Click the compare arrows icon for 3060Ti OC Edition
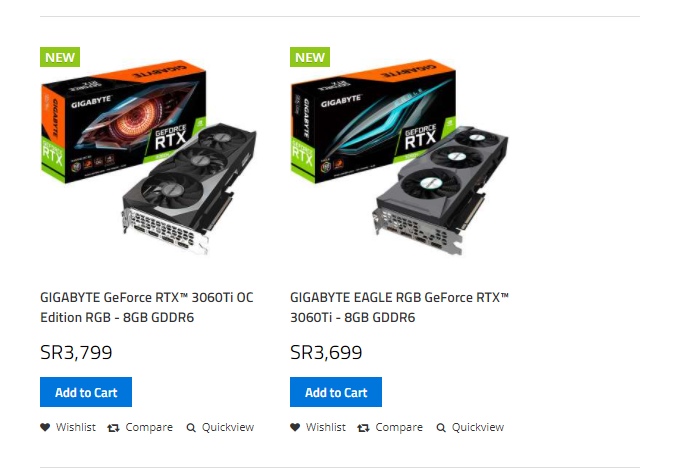This screenshot has height=476, width=676. 113,427
